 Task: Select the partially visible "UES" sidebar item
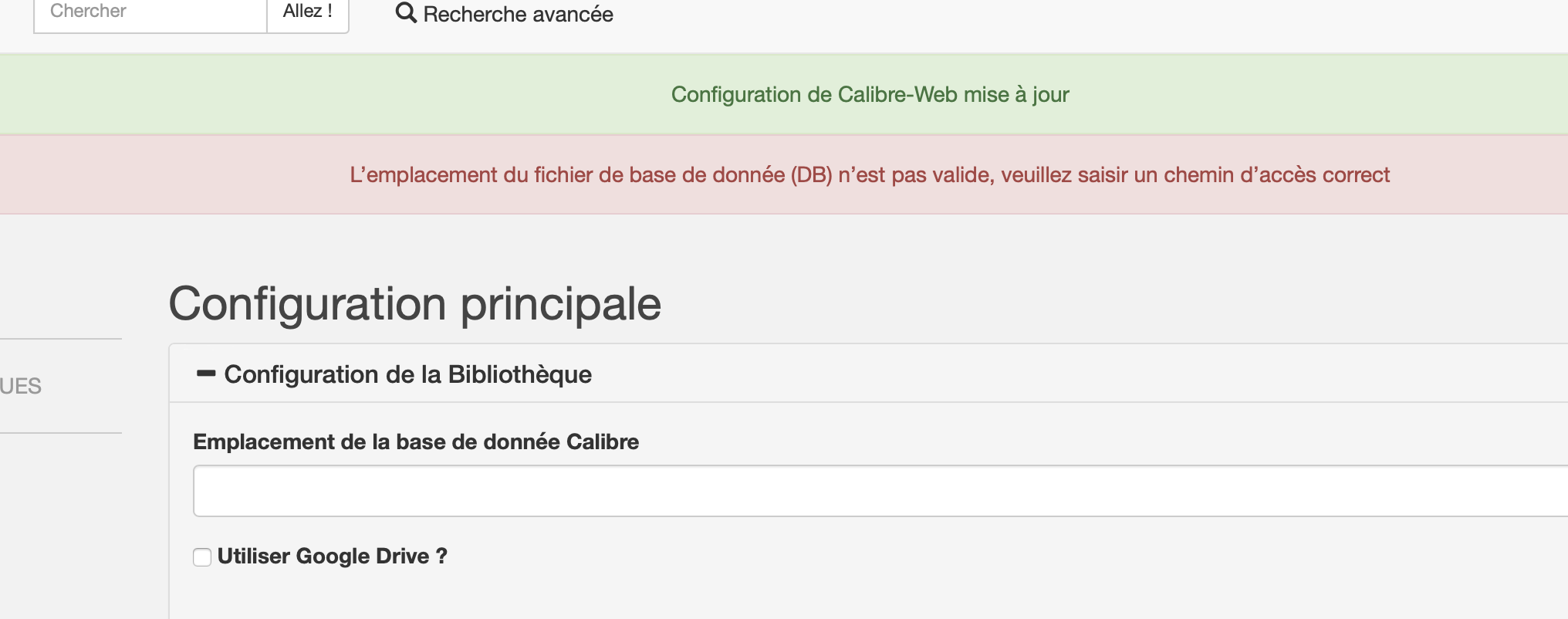(x=21, y=386)
